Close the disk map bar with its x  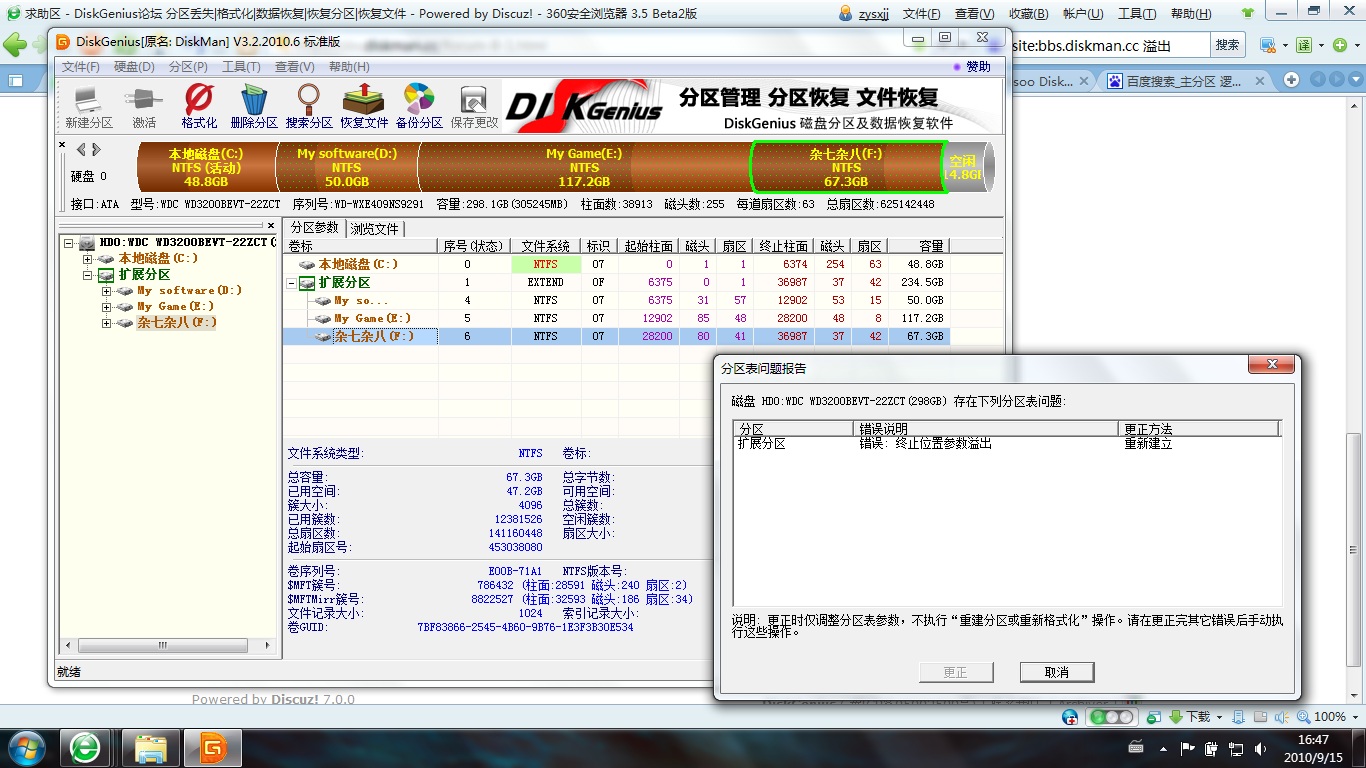62,145
